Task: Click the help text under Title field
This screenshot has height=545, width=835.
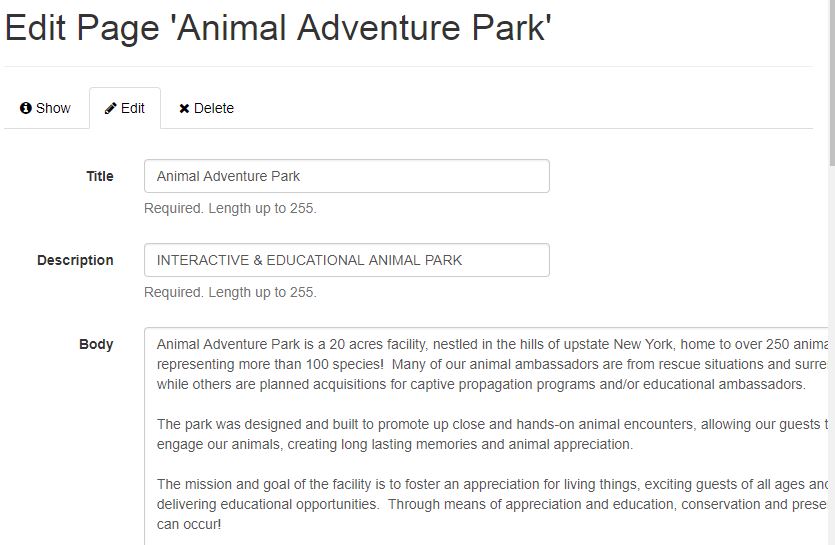Action: pos(230,208)
